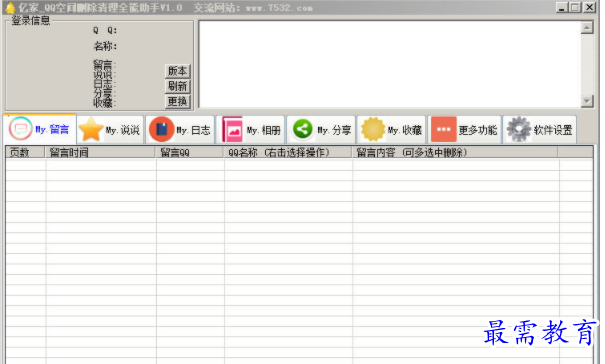The width and height of the screenshot is (605, 364).
Task: Close the 亿家 QQ空间 window
Action: [590, 7]
